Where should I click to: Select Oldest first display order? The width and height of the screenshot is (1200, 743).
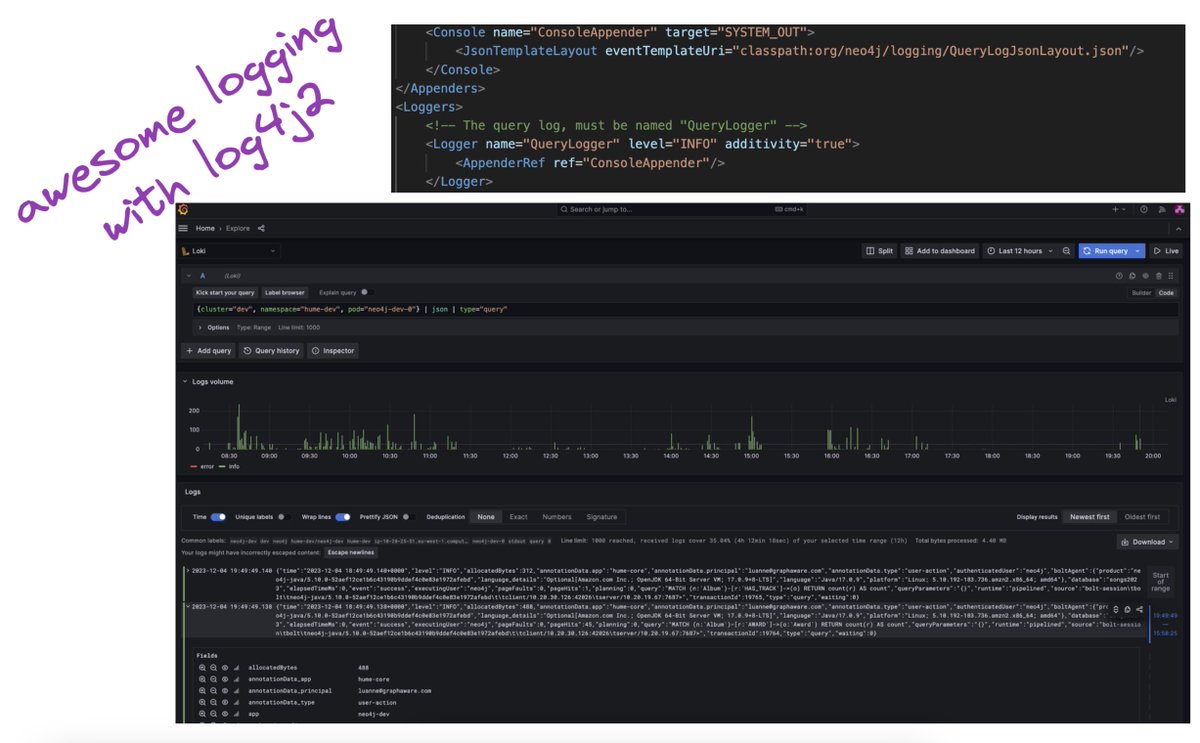pos(1142,517)
